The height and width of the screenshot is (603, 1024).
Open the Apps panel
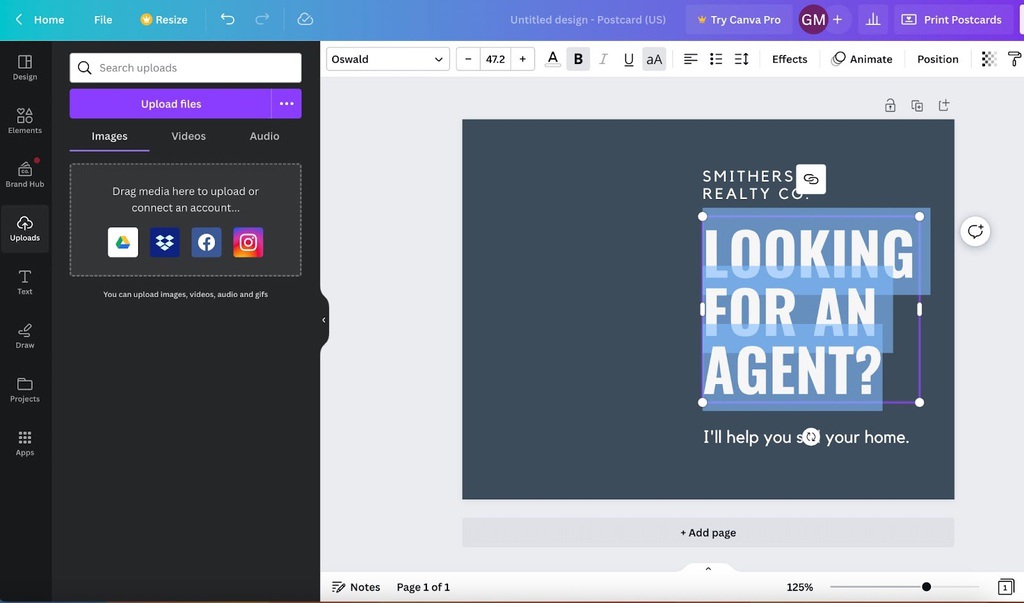(x=25, y=443)
